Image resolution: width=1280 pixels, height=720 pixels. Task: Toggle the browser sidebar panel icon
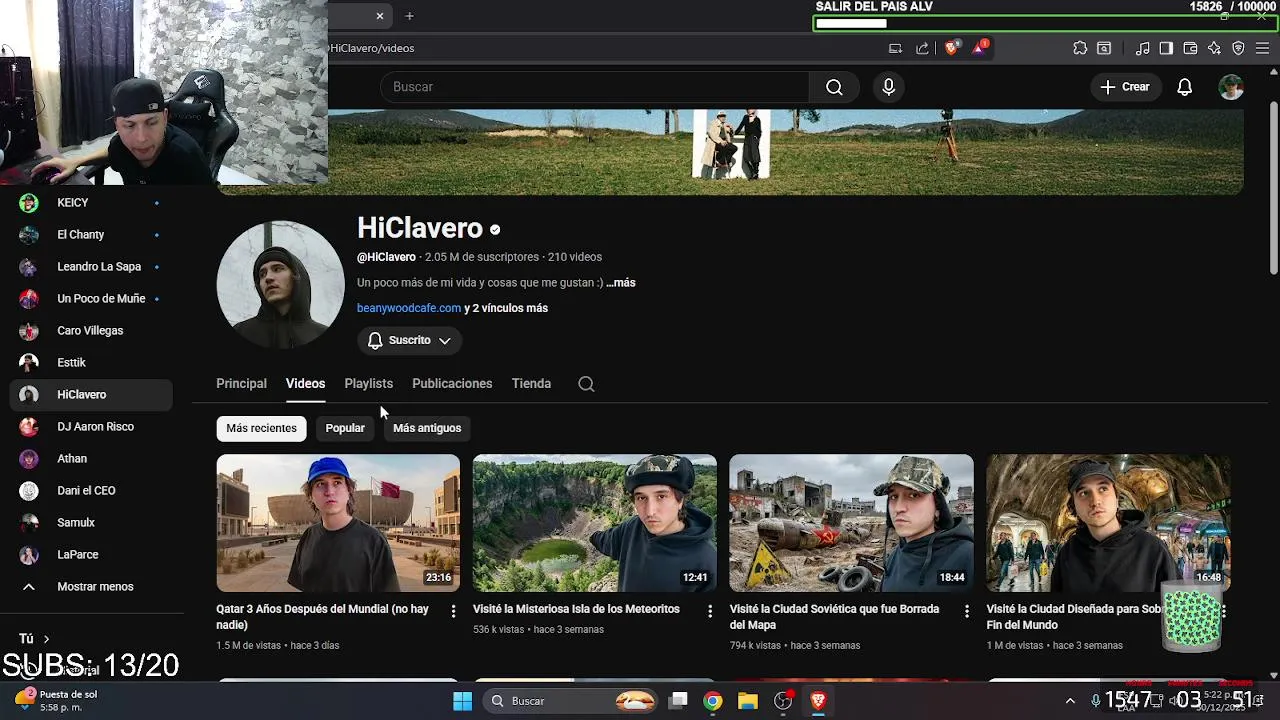click(x=1166, y=48)
